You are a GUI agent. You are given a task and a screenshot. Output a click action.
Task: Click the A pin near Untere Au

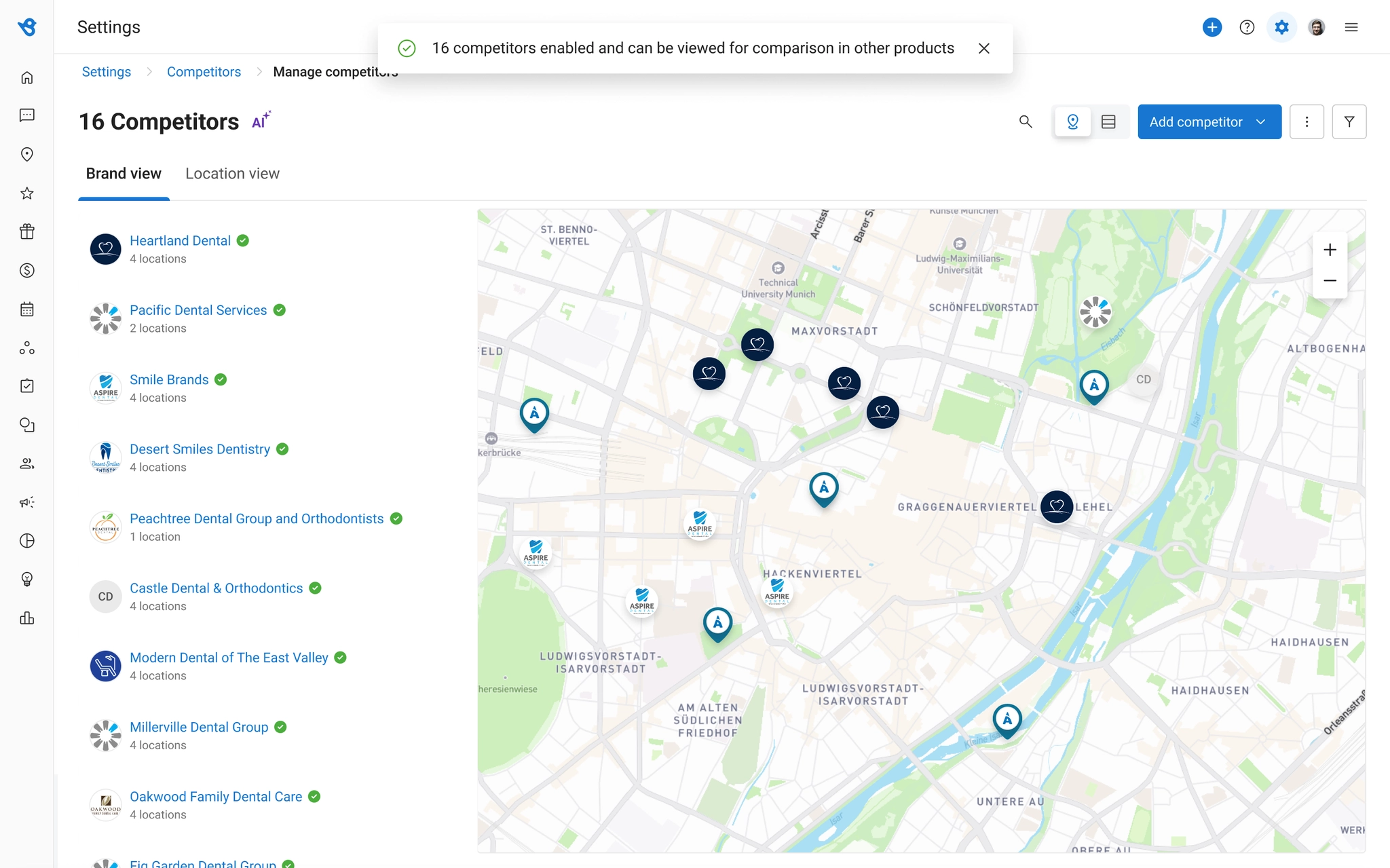coord(1007,721)
